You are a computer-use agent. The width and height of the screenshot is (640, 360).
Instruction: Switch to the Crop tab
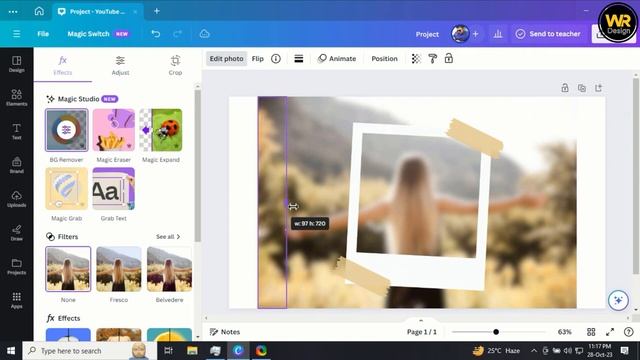pos(175,65)
